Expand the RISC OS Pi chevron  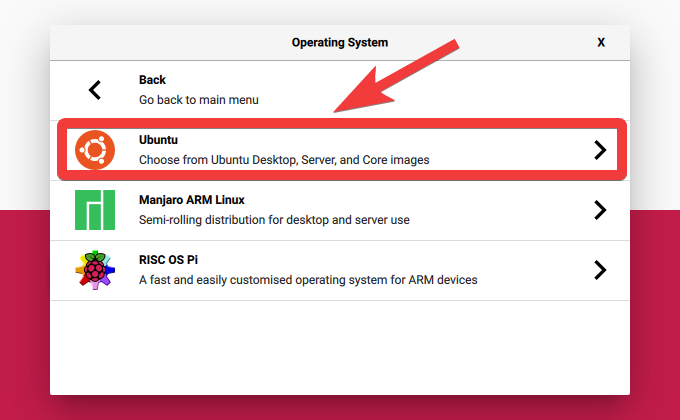[x=600, y=270]
